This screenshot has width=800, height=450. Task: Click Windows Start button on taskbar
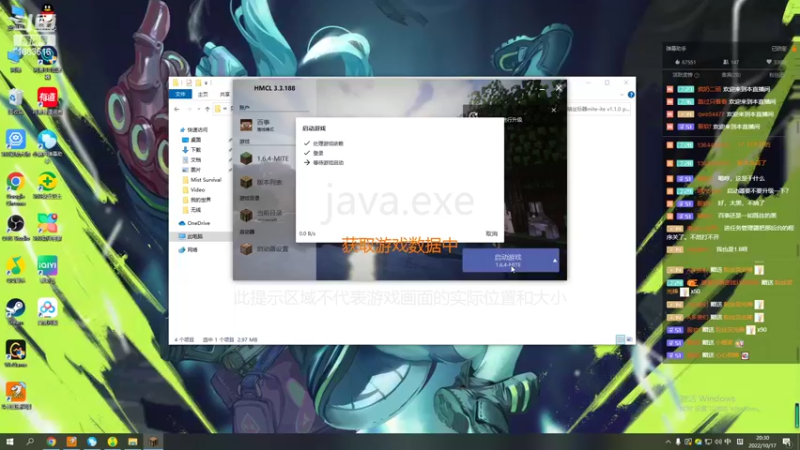(x=9, y=441)
